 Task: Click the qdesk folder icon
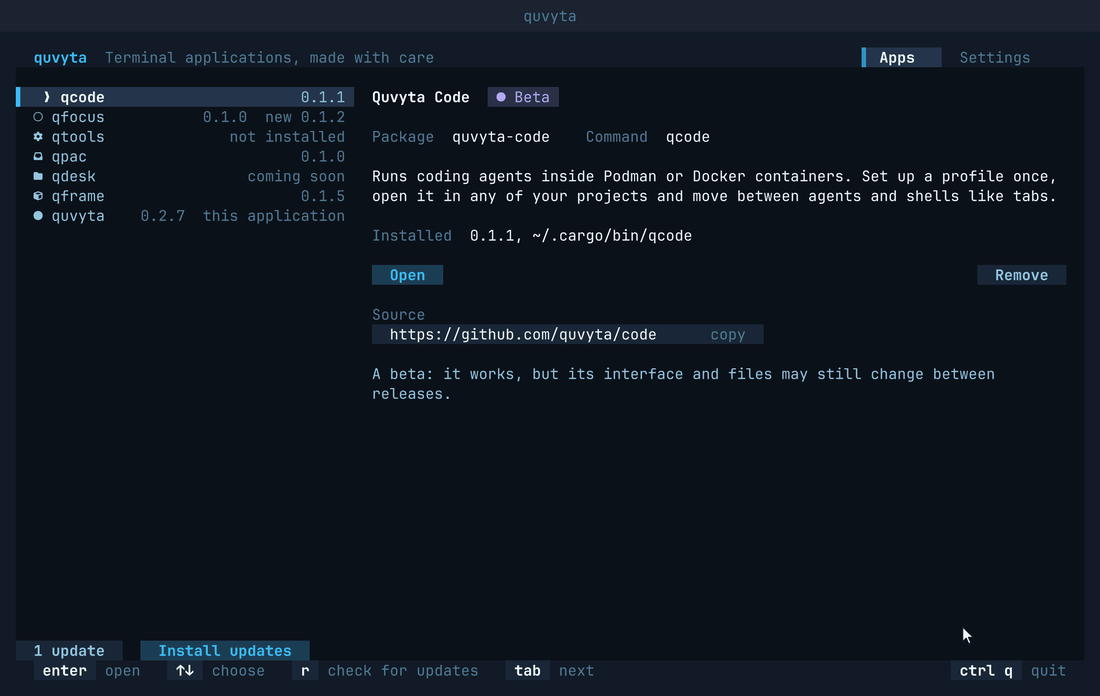coord(38,176)
